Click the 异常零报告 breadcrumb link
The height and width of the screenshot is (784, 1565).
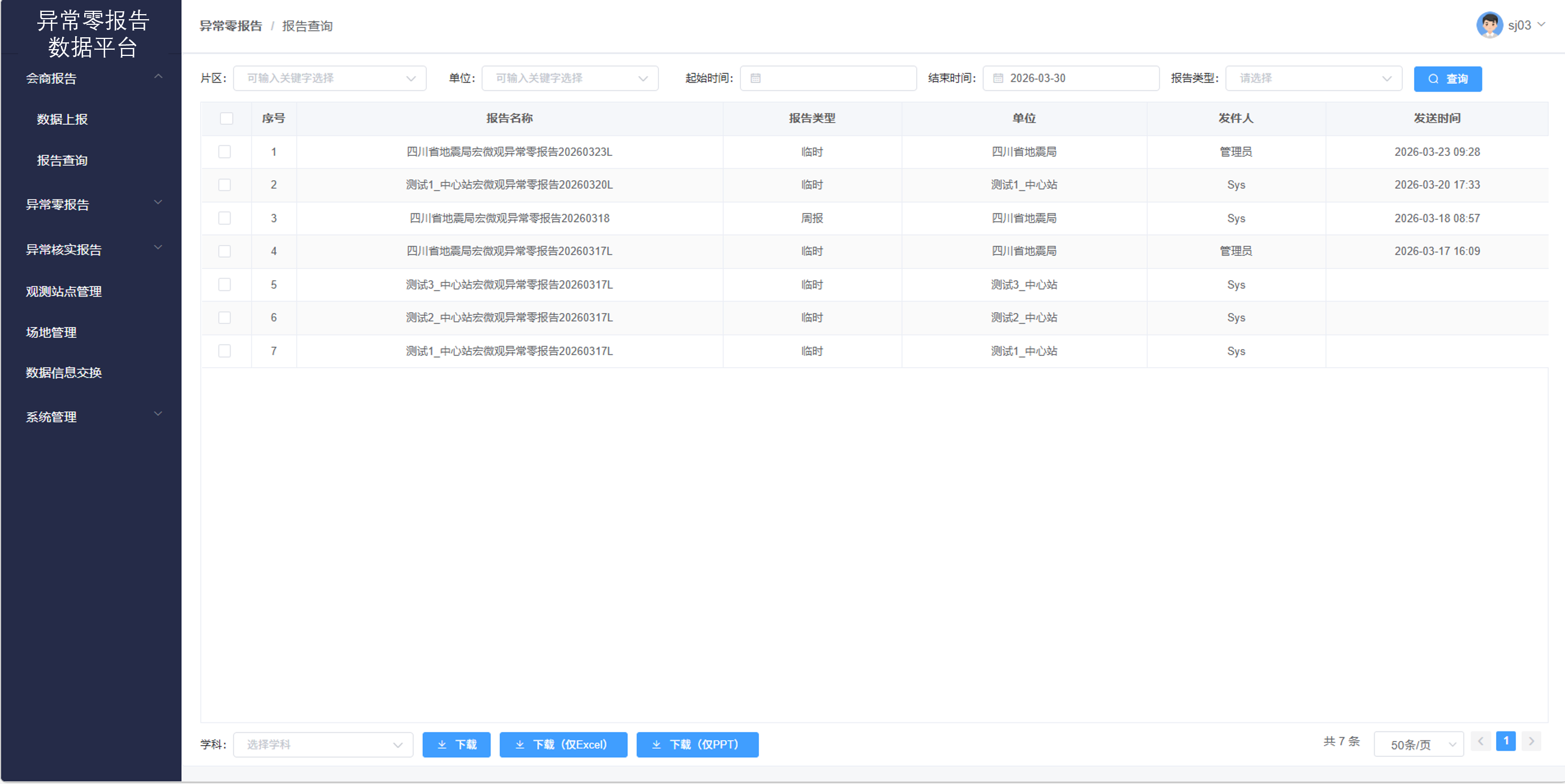click(231, 26)
